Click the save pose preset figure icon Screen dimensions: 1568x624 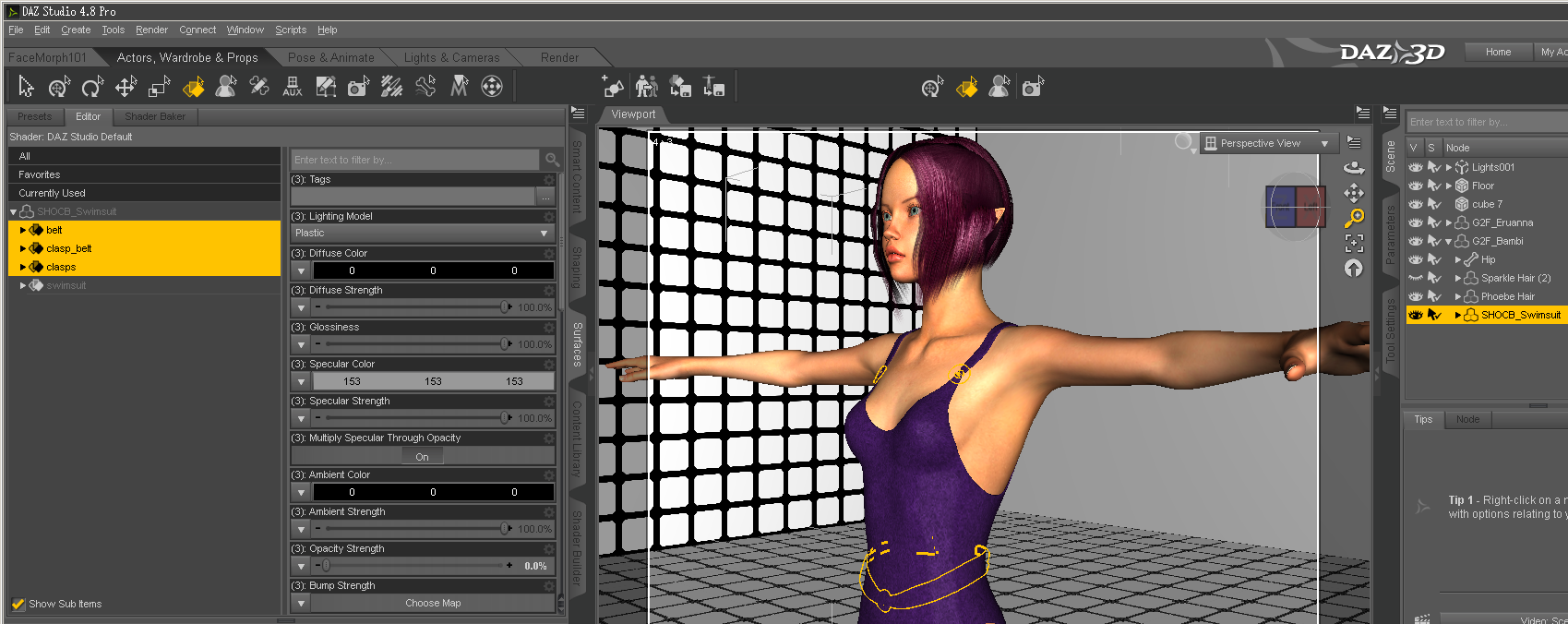[x=713, y=87]
